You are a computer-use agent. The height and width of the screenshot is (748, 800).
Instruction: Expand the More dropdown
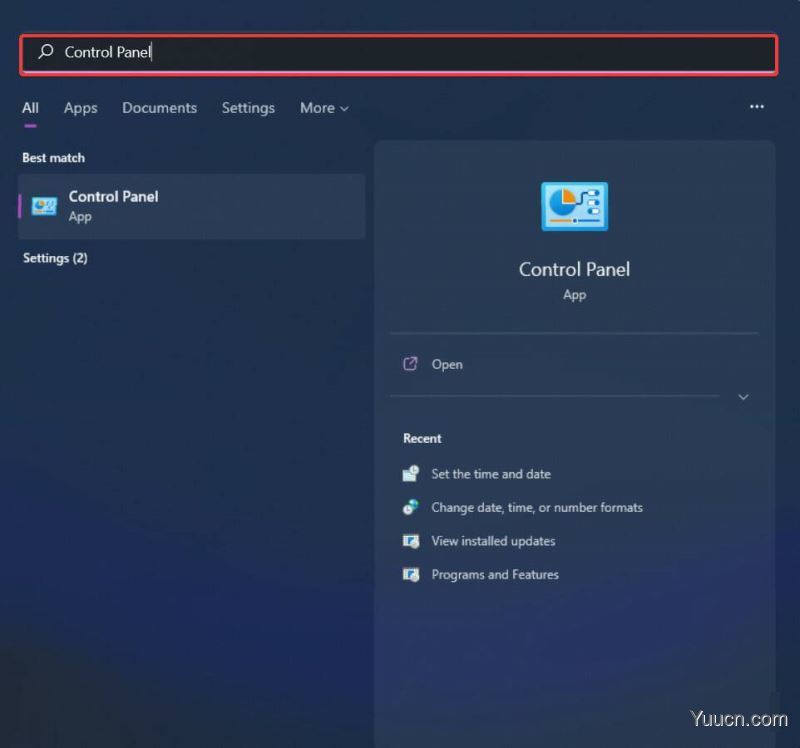pyautogui.click(x=324, y=108)
